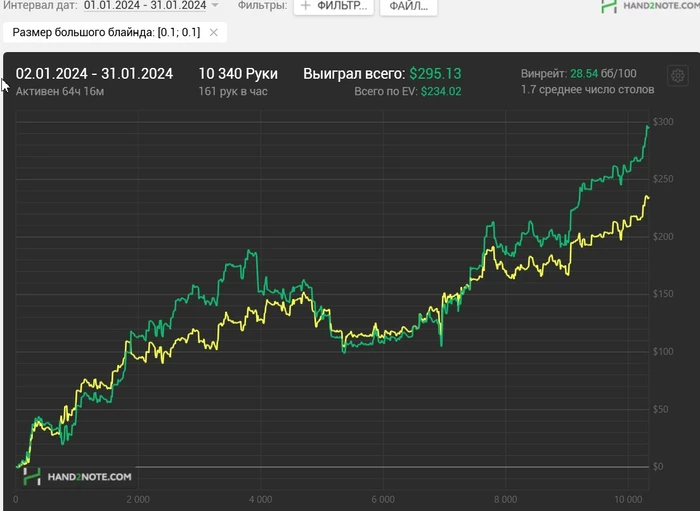This screenshot has height=511, width=700.
Task: Click the 6 000 hands axis label
Action: pos(383,499)
